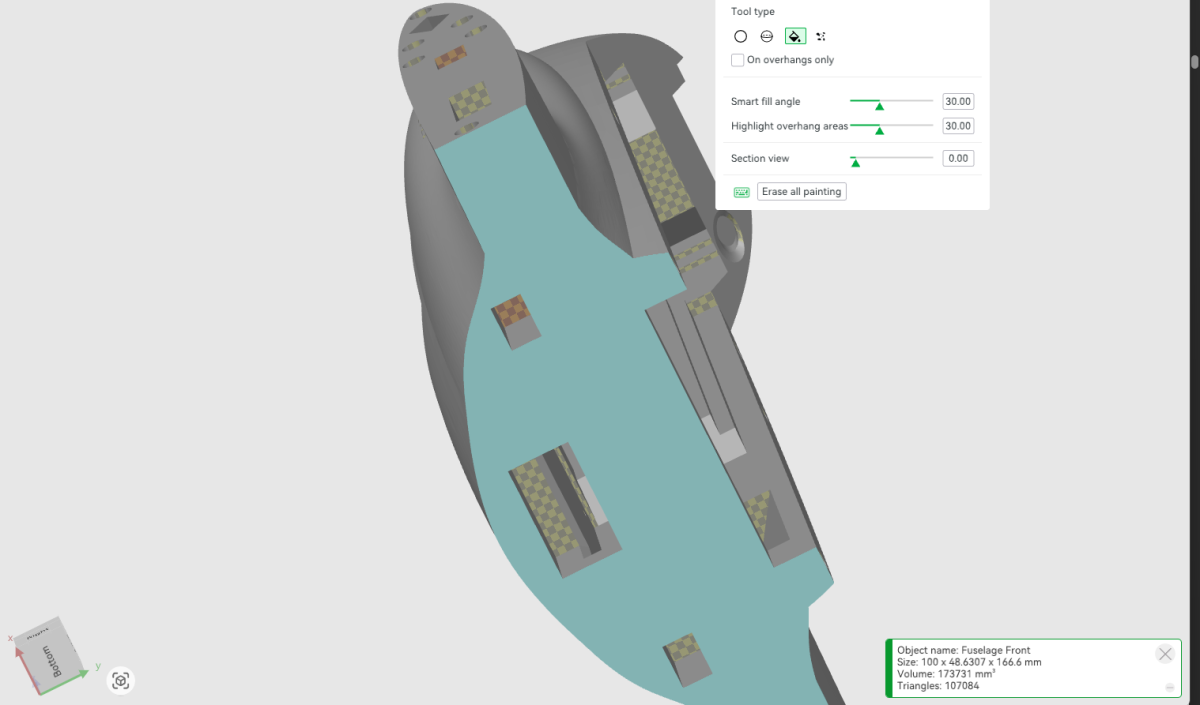The height and width of the screenshot is (705, 1200).
Task: Adjust Smart fill angle slider
Action: click(x=891, y=102)
